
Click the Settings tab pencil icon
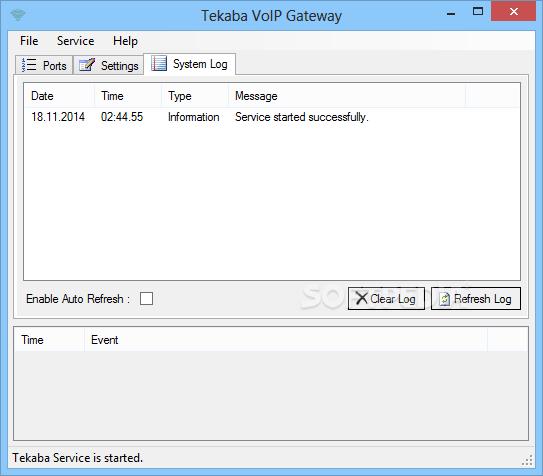pyautogui.click(x=87, y=65)
